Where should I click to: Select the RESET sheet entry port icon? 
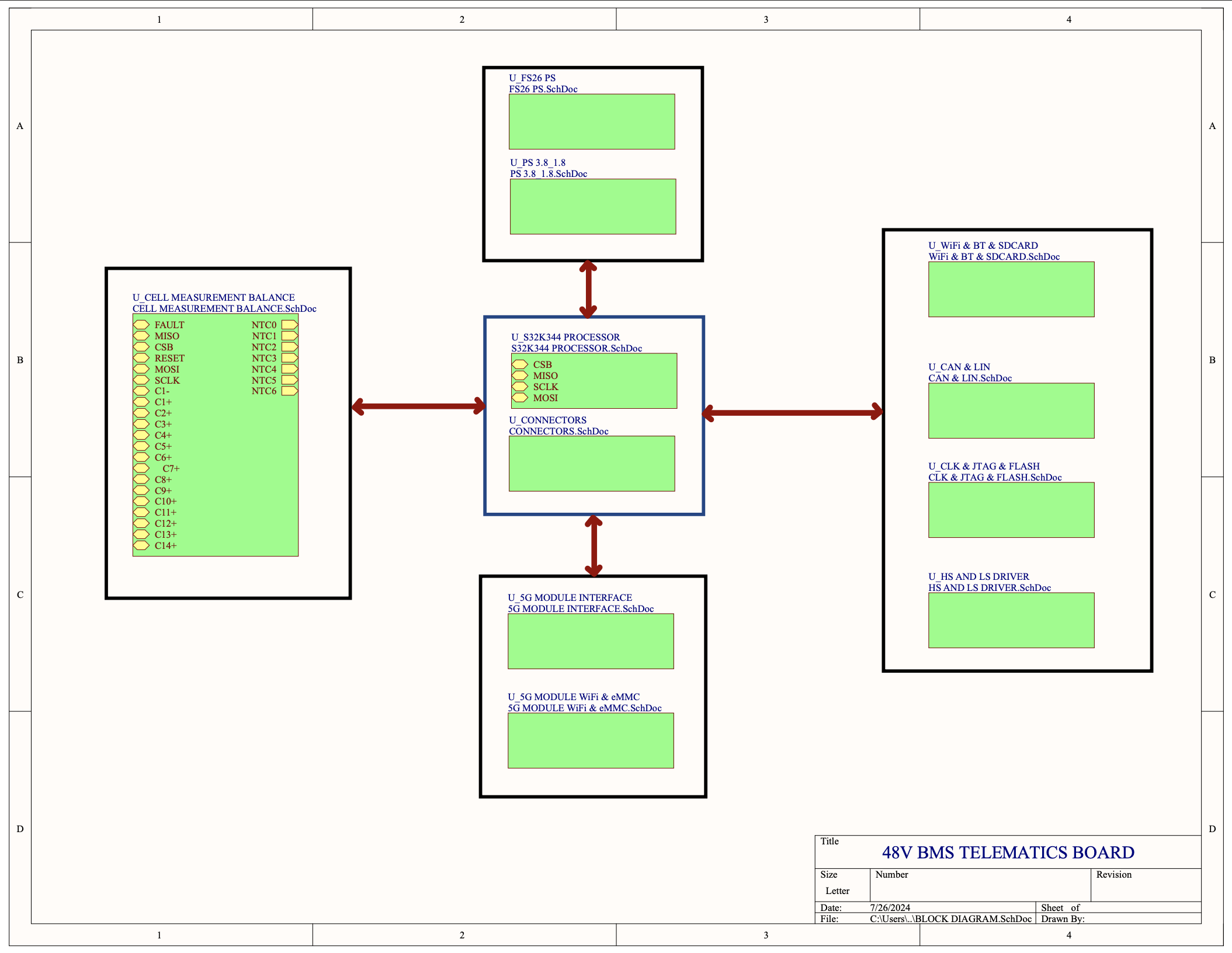tap(141, 358)
